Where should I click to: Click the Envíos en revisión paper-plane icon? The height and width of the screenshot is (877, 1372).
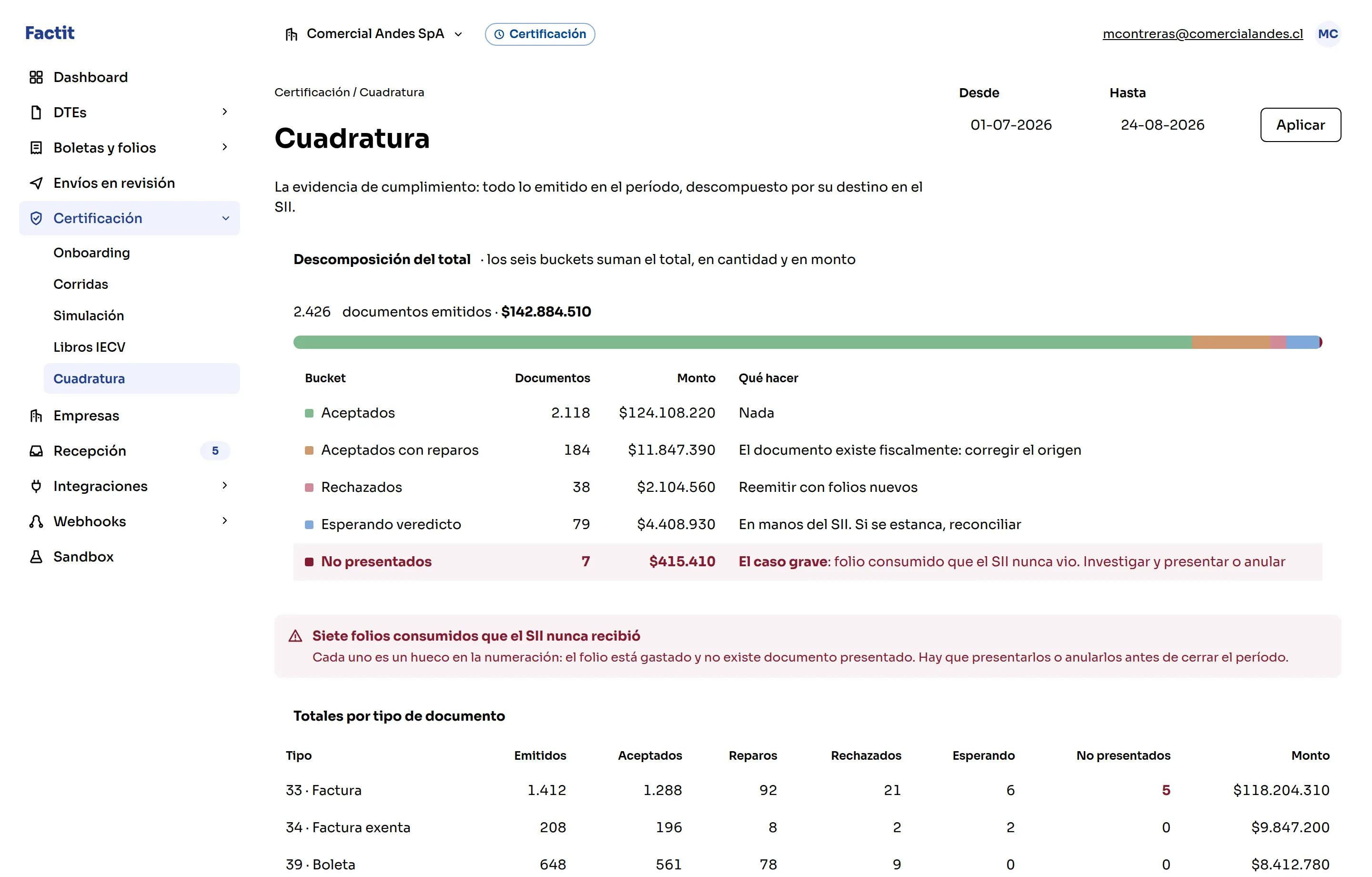[36, 183]
